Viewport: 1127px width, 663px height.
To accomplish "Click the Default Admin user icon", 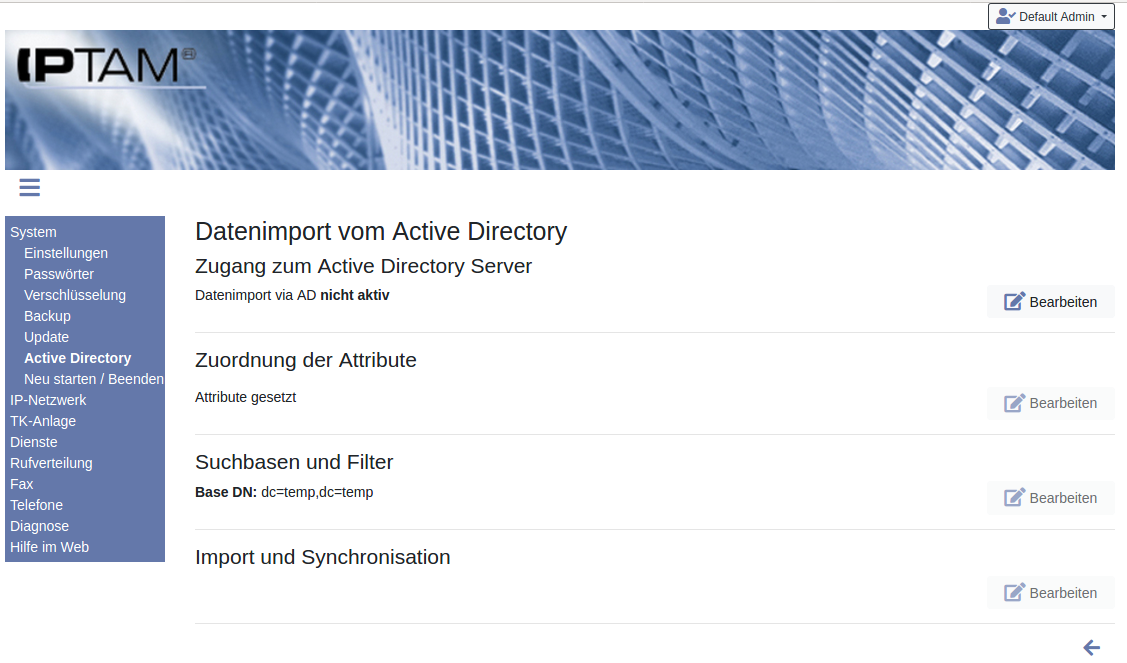I will pyautogui.click(x=1005, y=16).
